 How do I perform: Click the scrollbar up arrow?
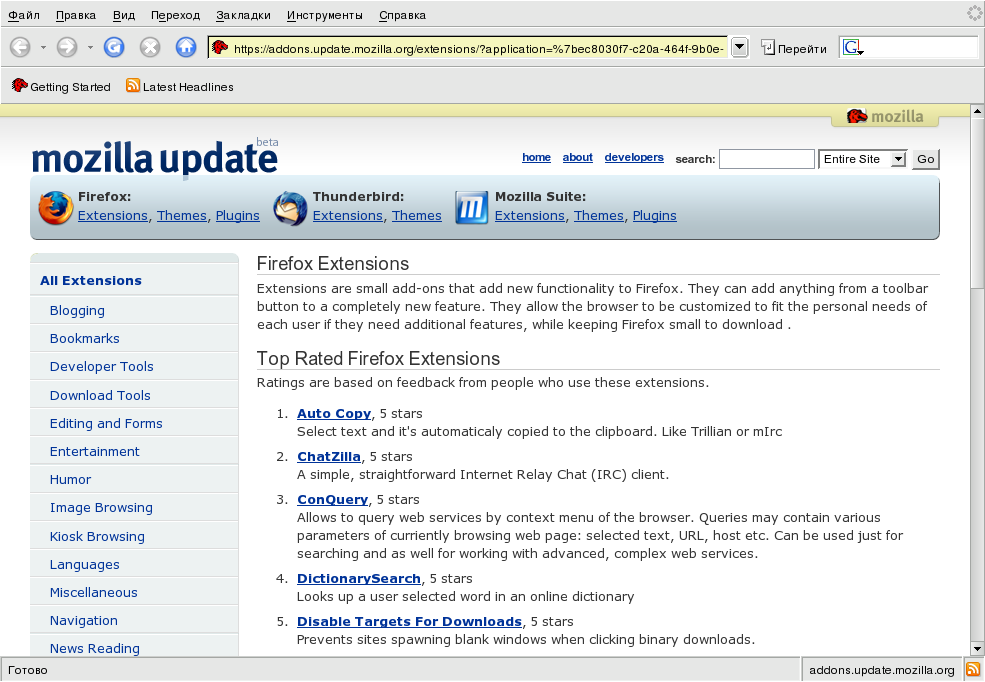click(x=977, y=111)
